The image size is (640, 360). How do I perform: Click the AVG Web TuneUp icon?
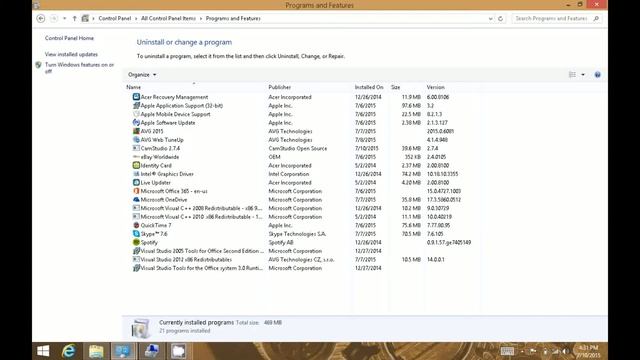[x=136, y=140]
